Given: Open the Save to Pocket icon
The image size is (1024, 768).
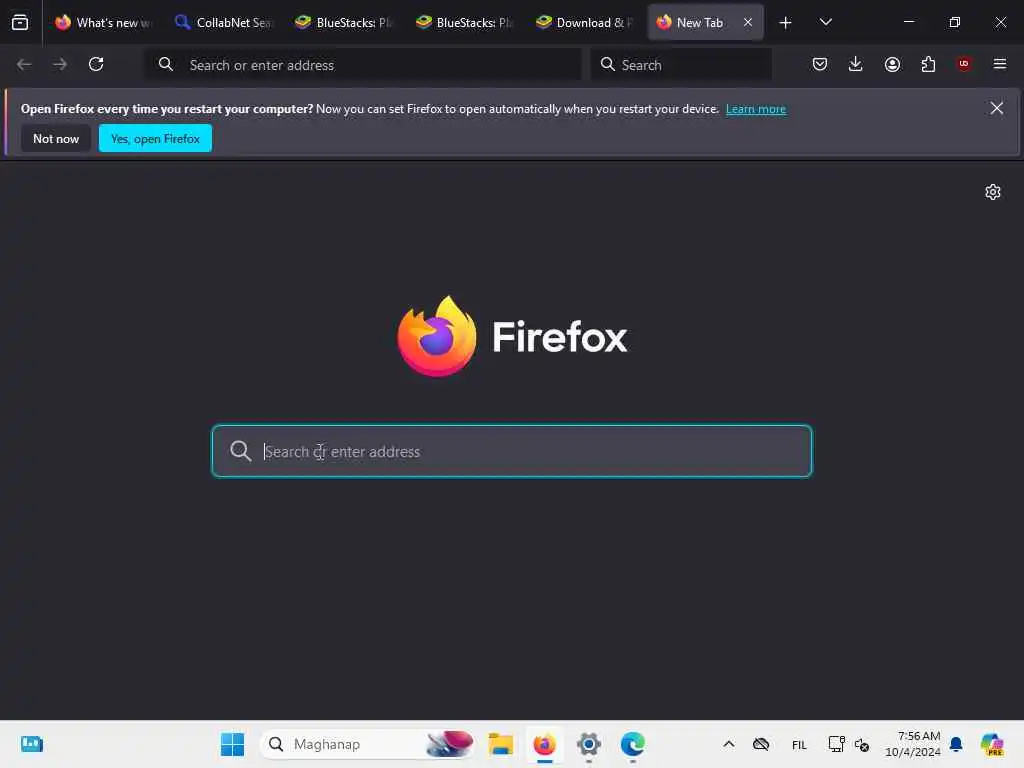Looking at the screenshot, I should pyautogui.click(x=820, y=64).
